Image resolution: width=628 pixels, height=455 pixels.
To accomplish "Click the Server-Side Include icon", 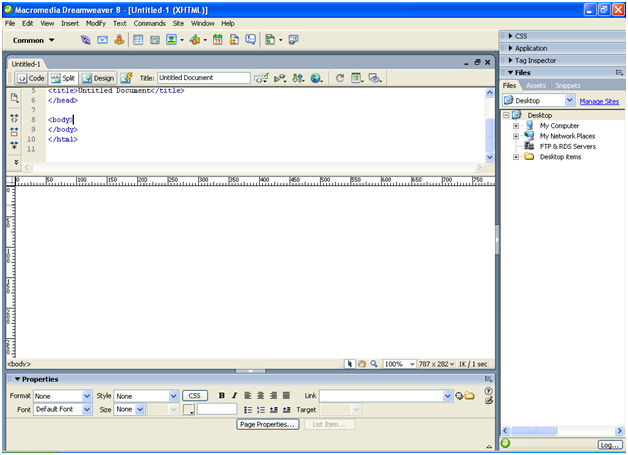I will [234, 40].
